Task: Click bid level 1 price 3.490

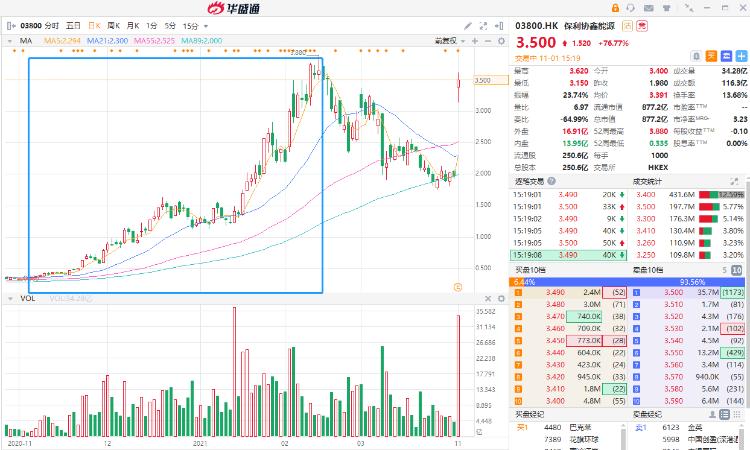Action: click(555, 292)
